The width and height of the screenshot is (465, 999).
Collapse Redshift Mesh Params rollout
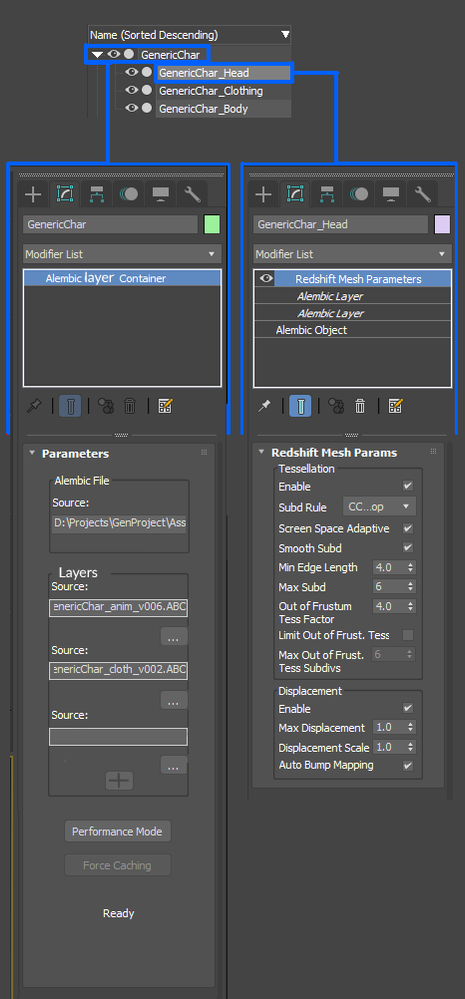click(x=261, y=453)
